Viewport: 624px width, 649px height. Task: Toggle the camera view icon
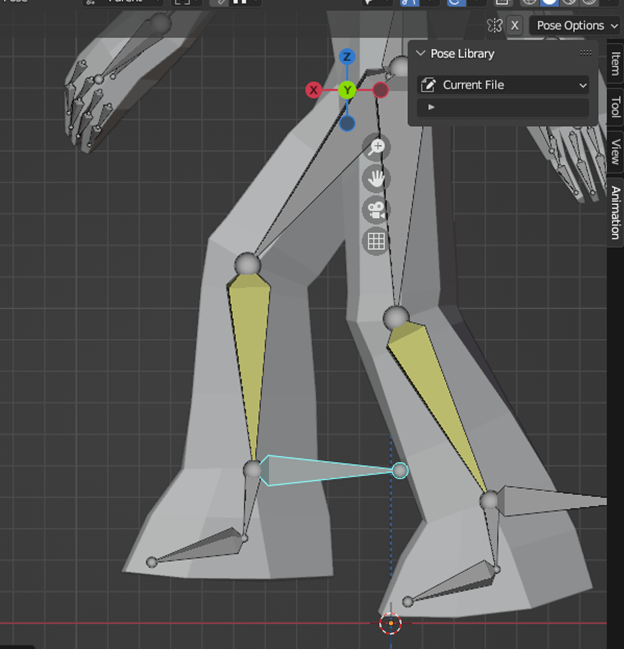pyautogui.click(x=376, y=210)
